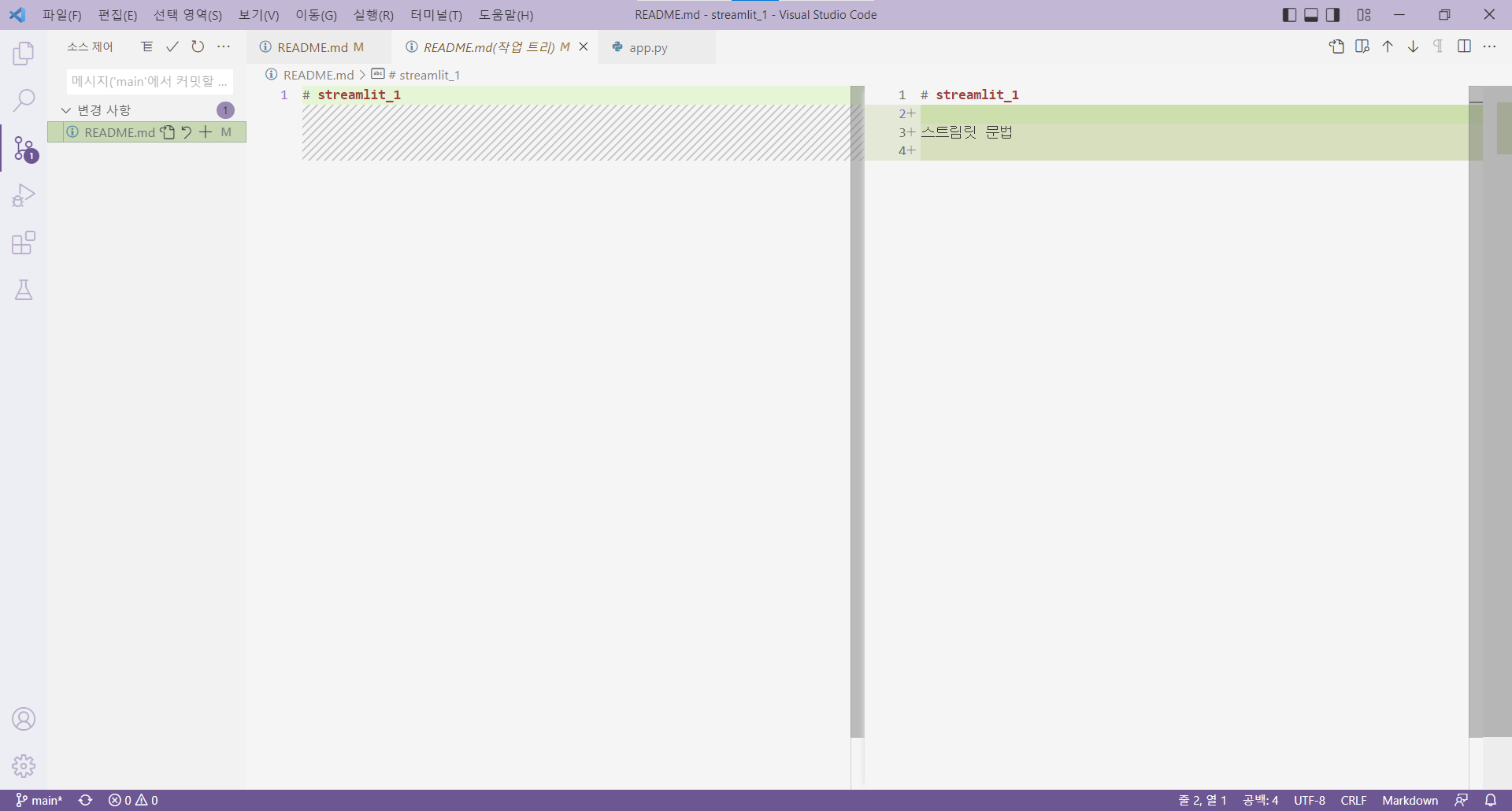This screenshot has height=811, width=1512.
Task: Open the 실행(R) menu
Action: [x=373, y=15]
